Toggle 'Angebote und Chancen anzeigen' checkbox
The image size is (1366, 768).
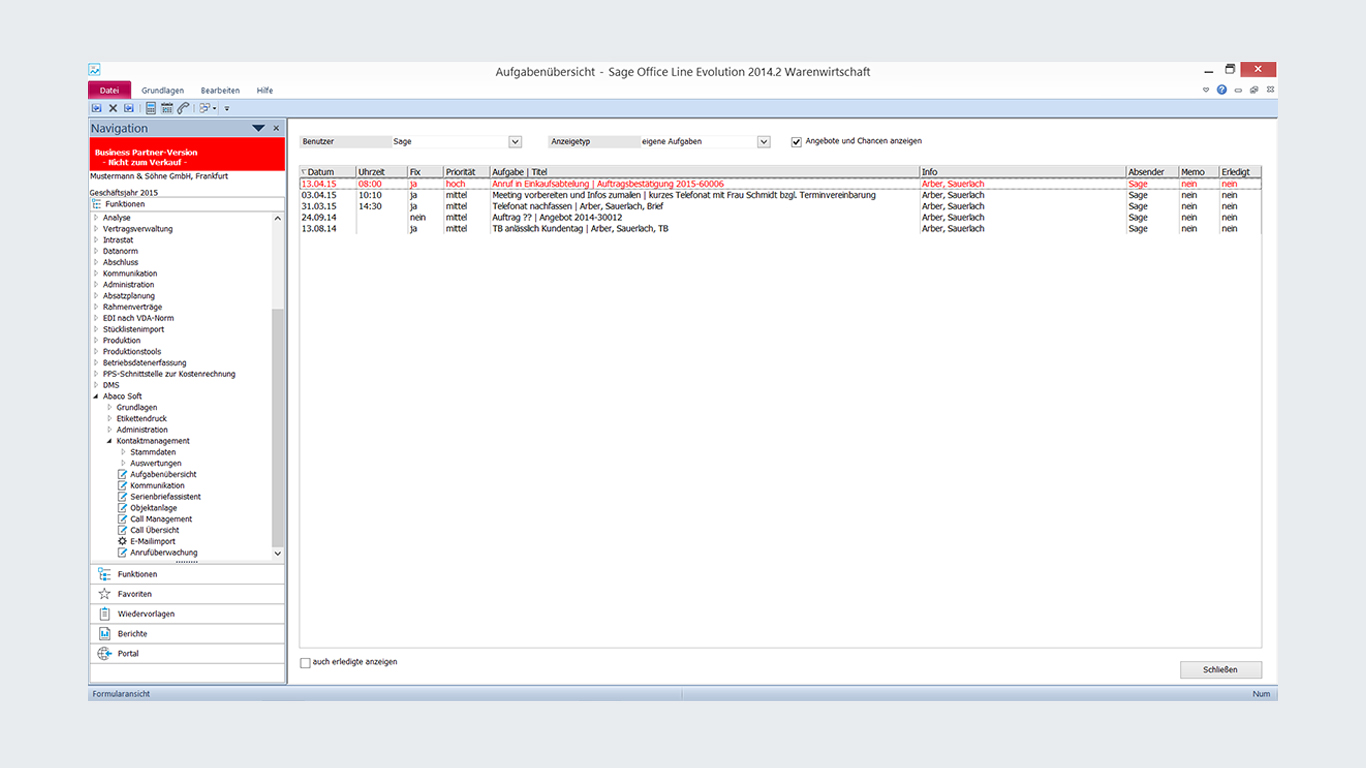click(797, 142)
